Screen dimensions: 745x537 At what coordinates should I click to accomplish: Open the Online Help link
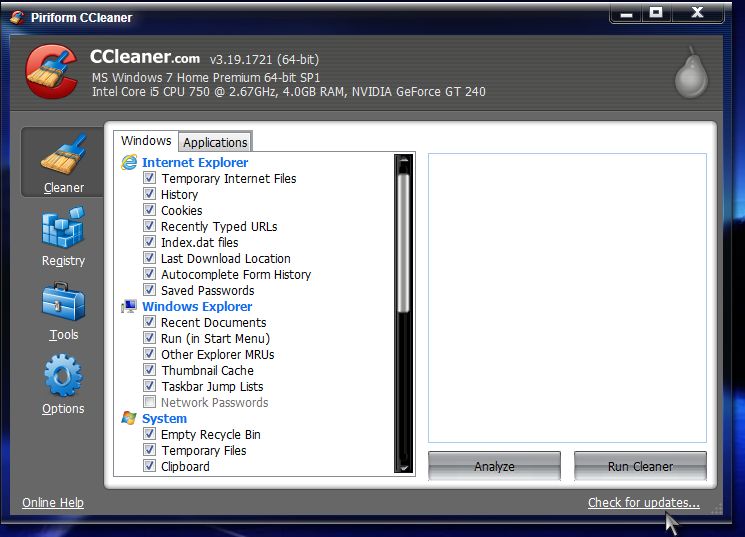coord(53,502)
